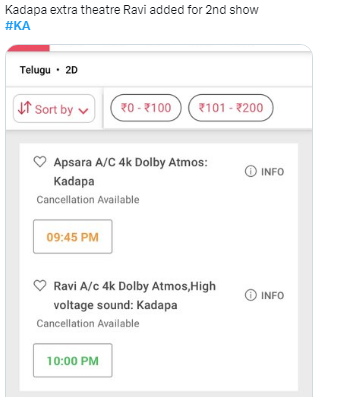Click the INFO label beside Ravi
This screenshot has height=397, width=362.
tap(272, 295)
